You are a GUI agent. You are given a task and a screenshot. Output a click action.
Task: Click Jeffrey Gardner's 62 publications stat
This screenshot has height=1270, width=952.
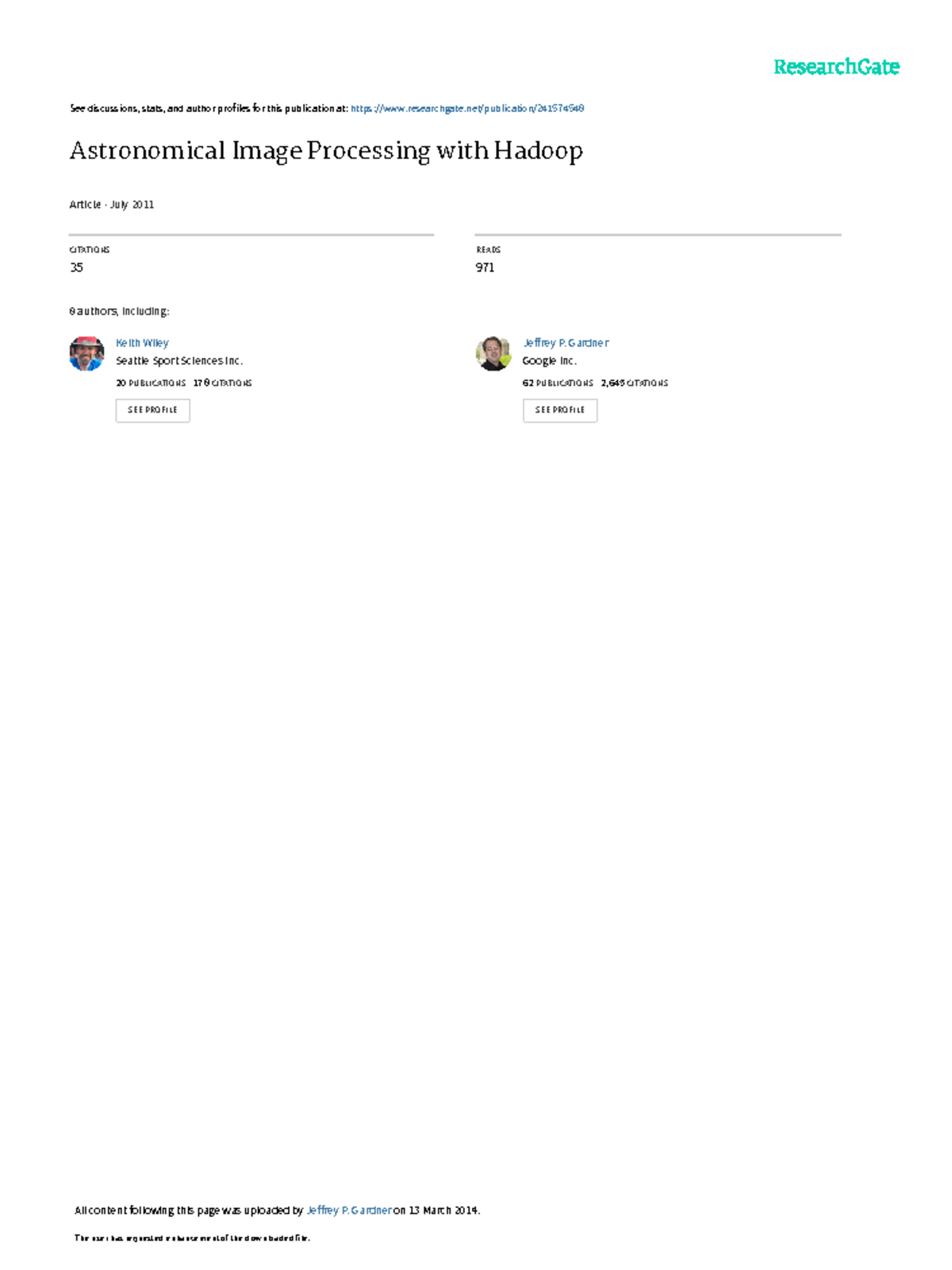click(x=558, y=383)
